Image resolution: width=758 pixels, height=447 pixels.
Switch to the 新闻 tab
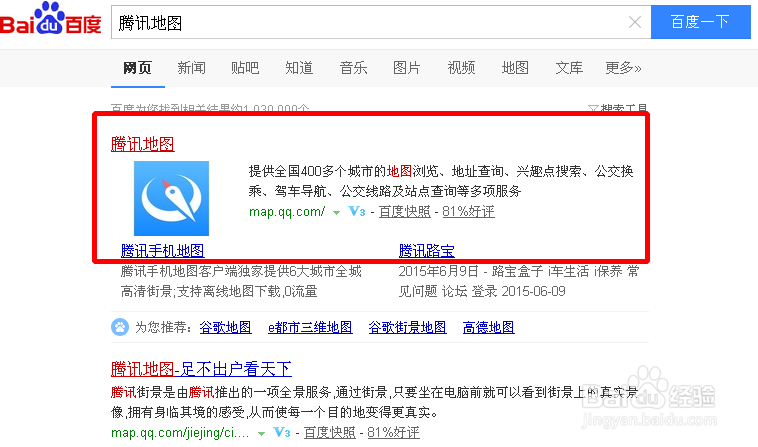click(x=191, y=68)
